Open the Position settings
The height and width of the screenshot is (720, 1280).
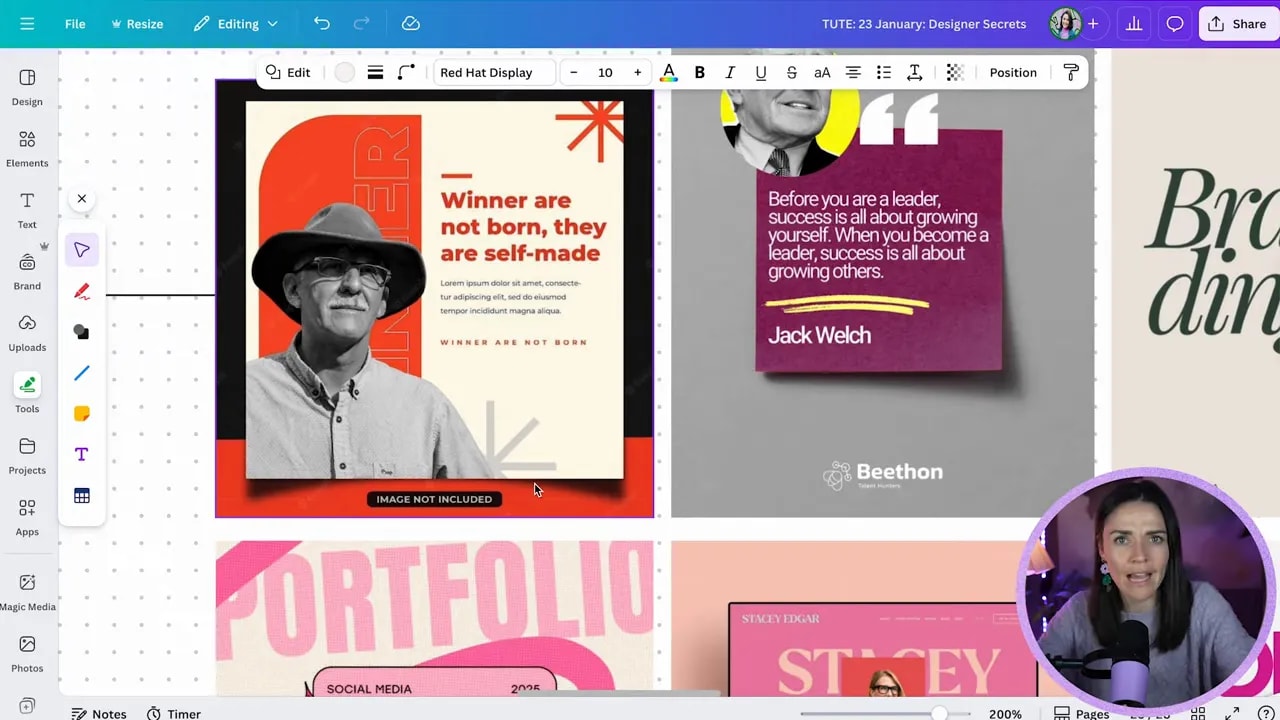click(1013, 72)
